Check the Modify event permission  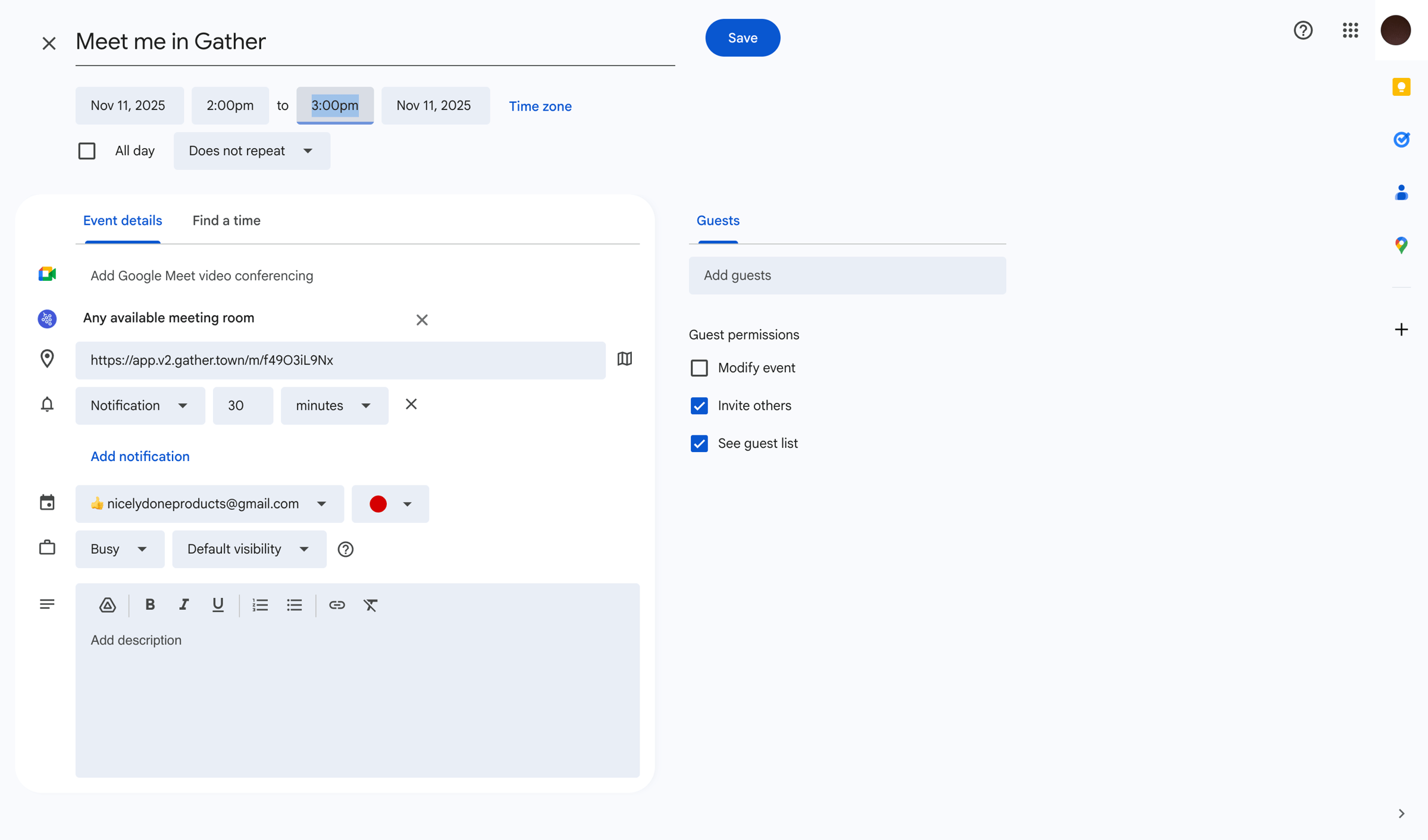click(x=699, y=368)
